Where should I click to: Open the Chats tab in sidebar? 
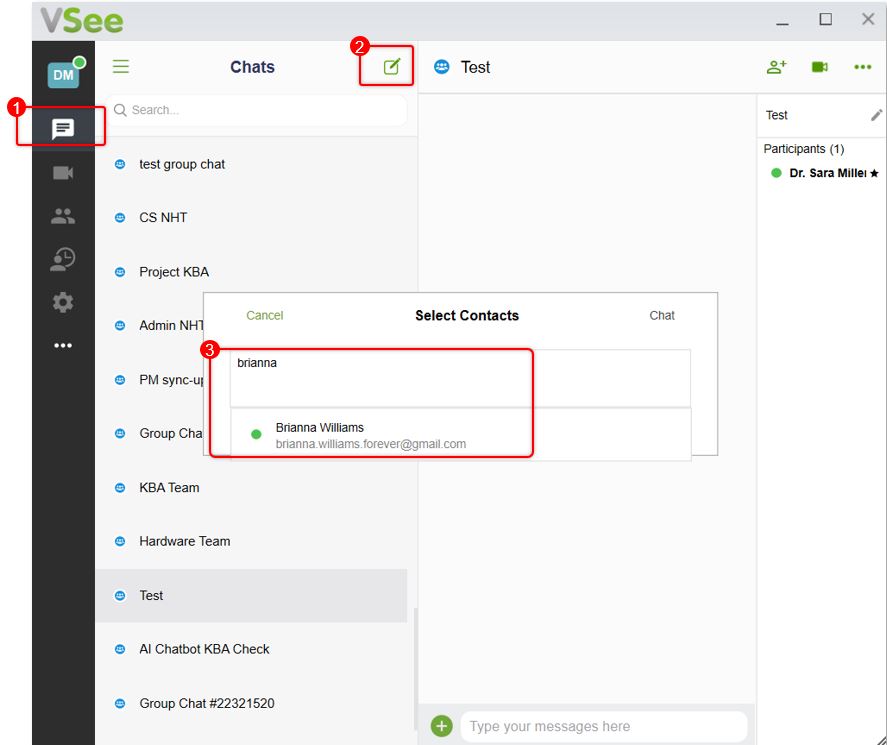pyautogui.click(x=63, y=129)
